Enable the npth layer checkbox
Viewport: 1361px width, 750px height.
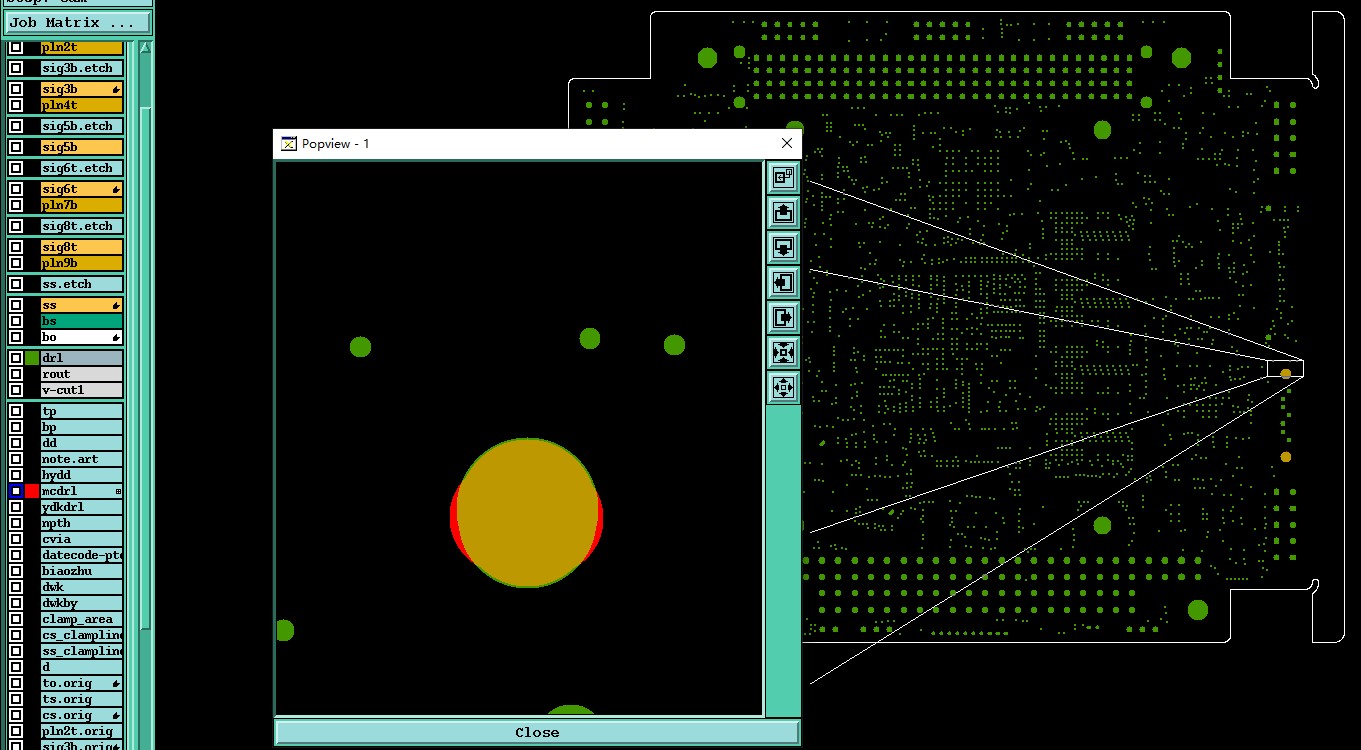tap(16, 523)
